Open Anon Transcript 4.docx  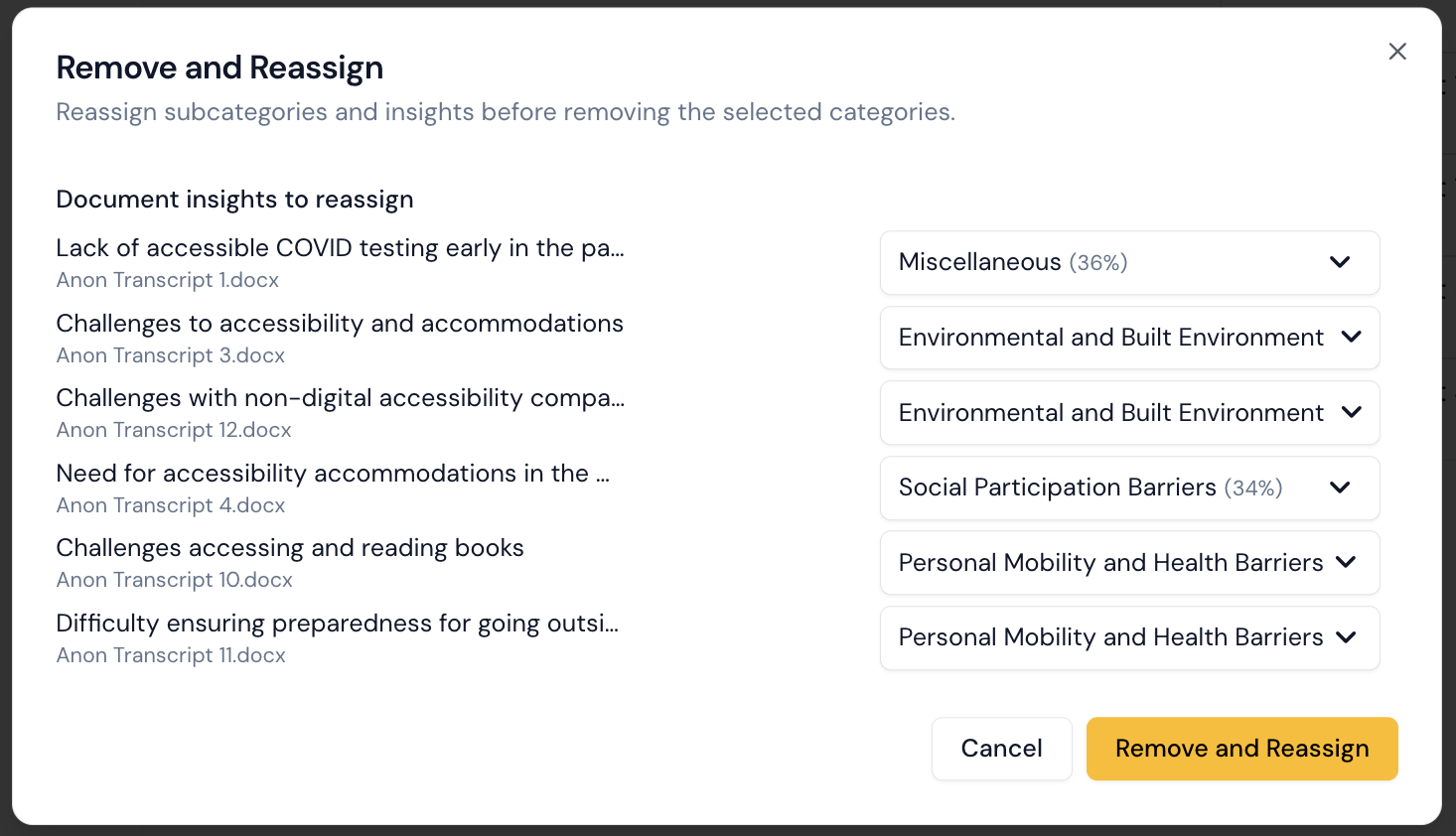(170, 504)
